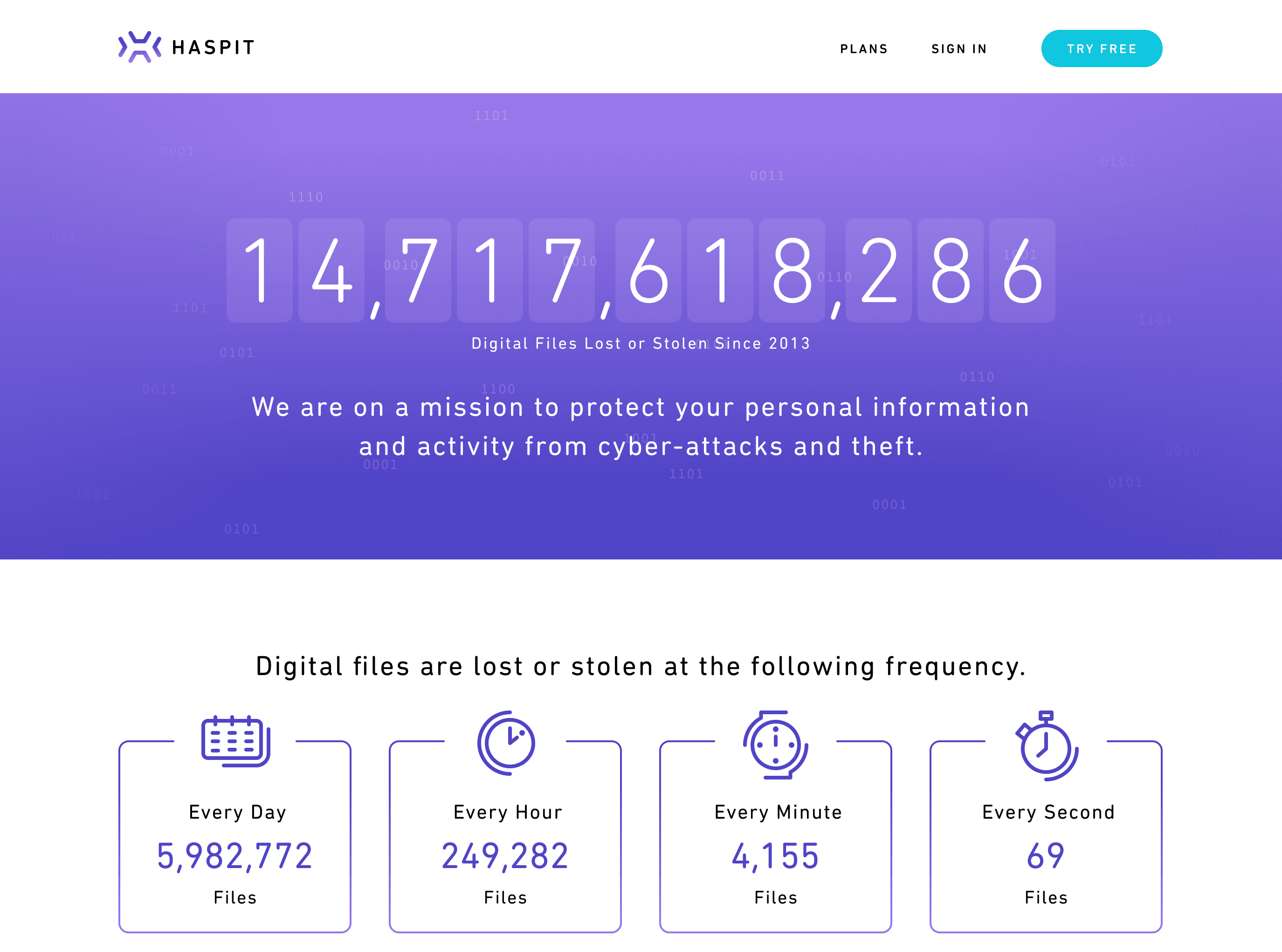This screenshot has width=1282, height=952.
Task: Go to SIGN IN
Action: point(958,48)
